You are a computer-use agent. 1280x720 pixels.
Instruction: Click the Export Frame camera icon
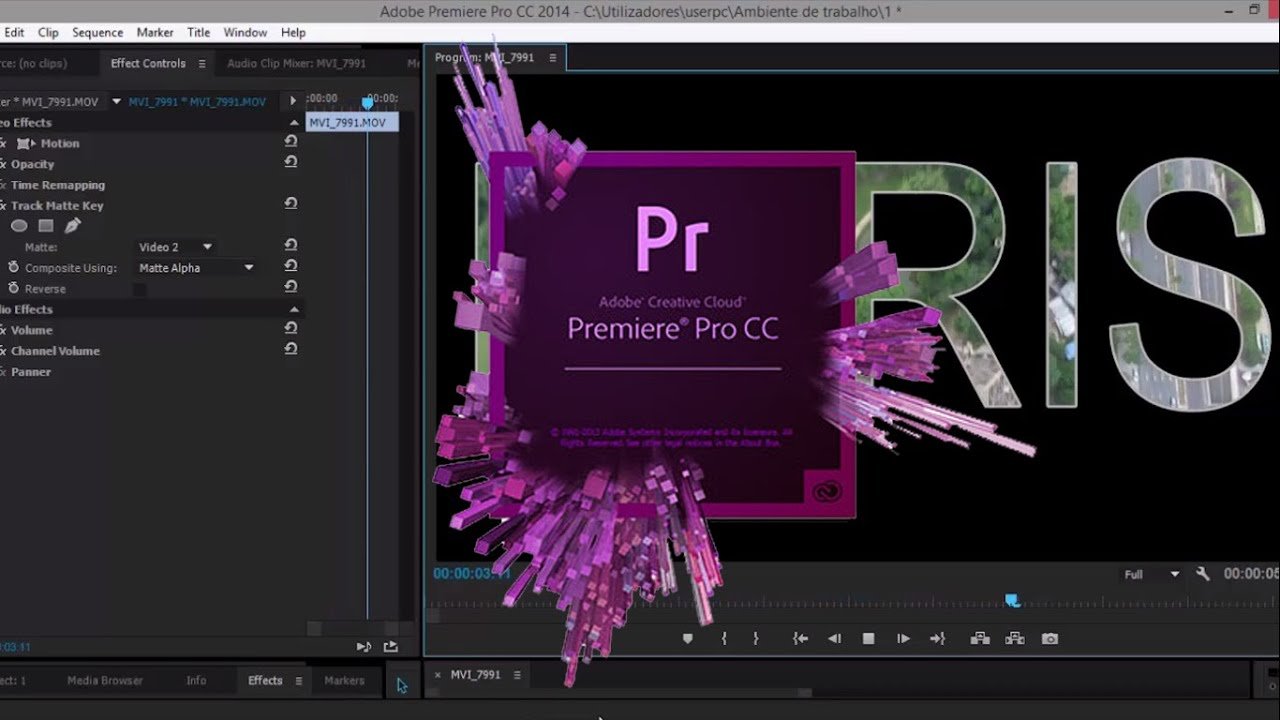click(1049, 639)
